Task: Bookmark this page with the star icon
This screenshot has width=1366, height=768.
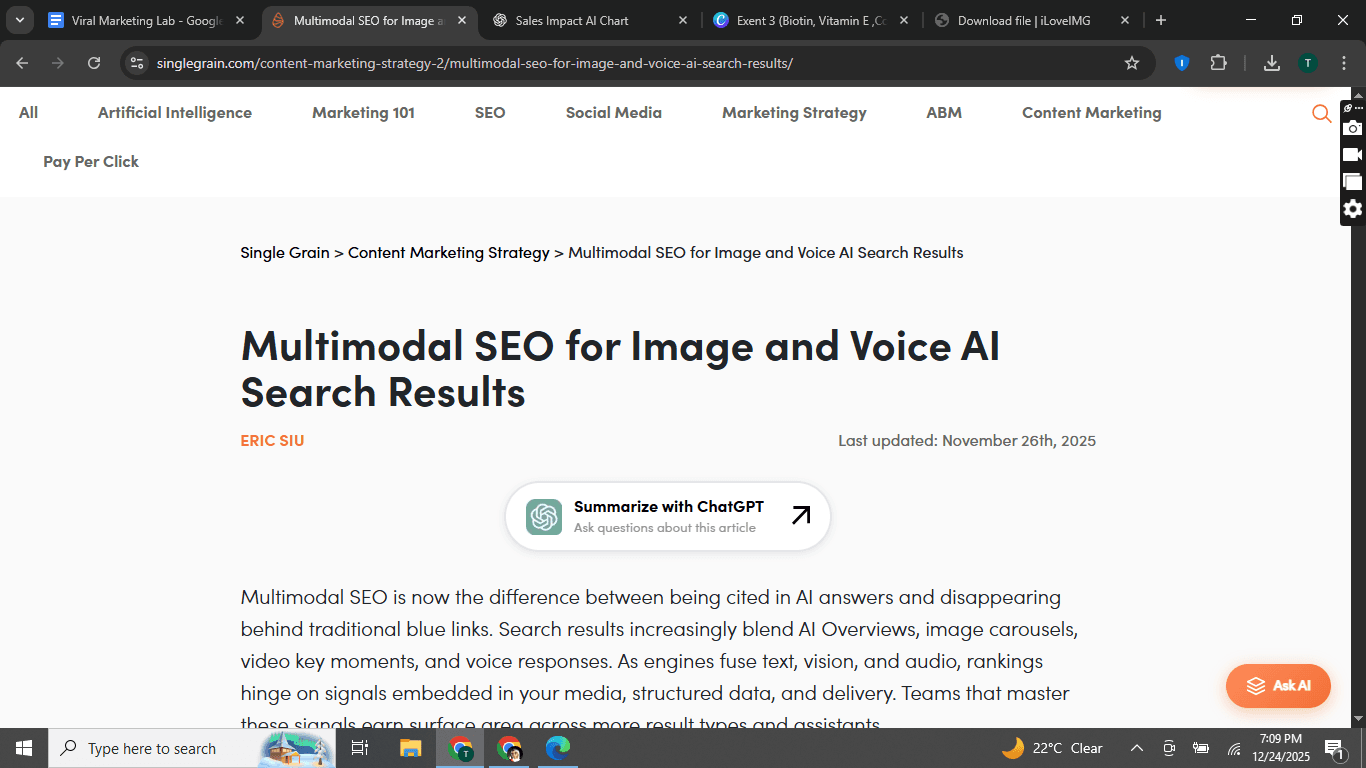Action: 1132,63
